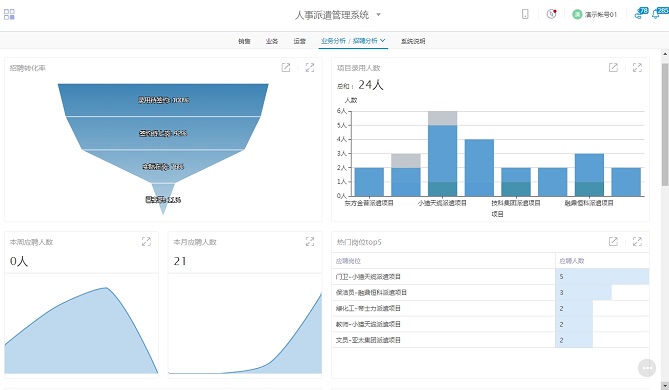This screenshot has width=669, height=390.
Task: Open the 人事派遣管理系统 title dropdown arrow
Action: click(x=378, y=15)
